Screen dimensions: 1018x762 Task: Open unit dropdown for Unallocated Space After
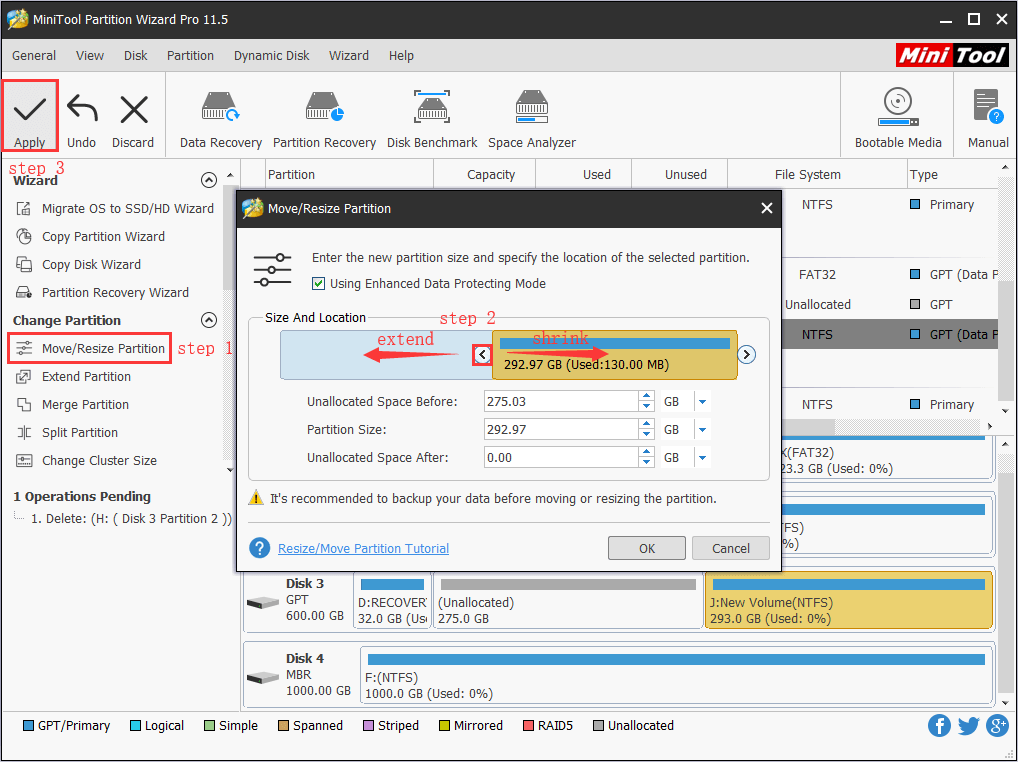point(702,458)
